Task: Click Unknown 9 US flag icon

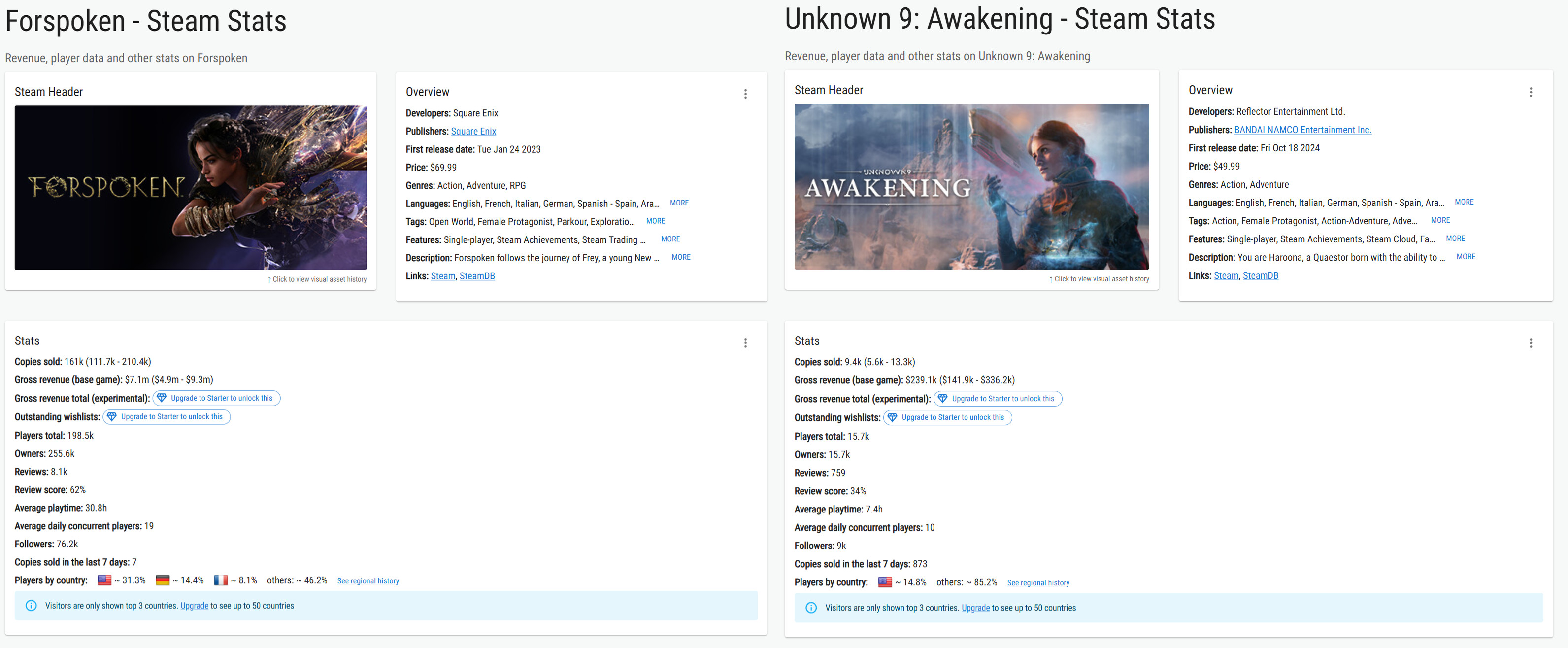Action: click(x=885, y=582)
